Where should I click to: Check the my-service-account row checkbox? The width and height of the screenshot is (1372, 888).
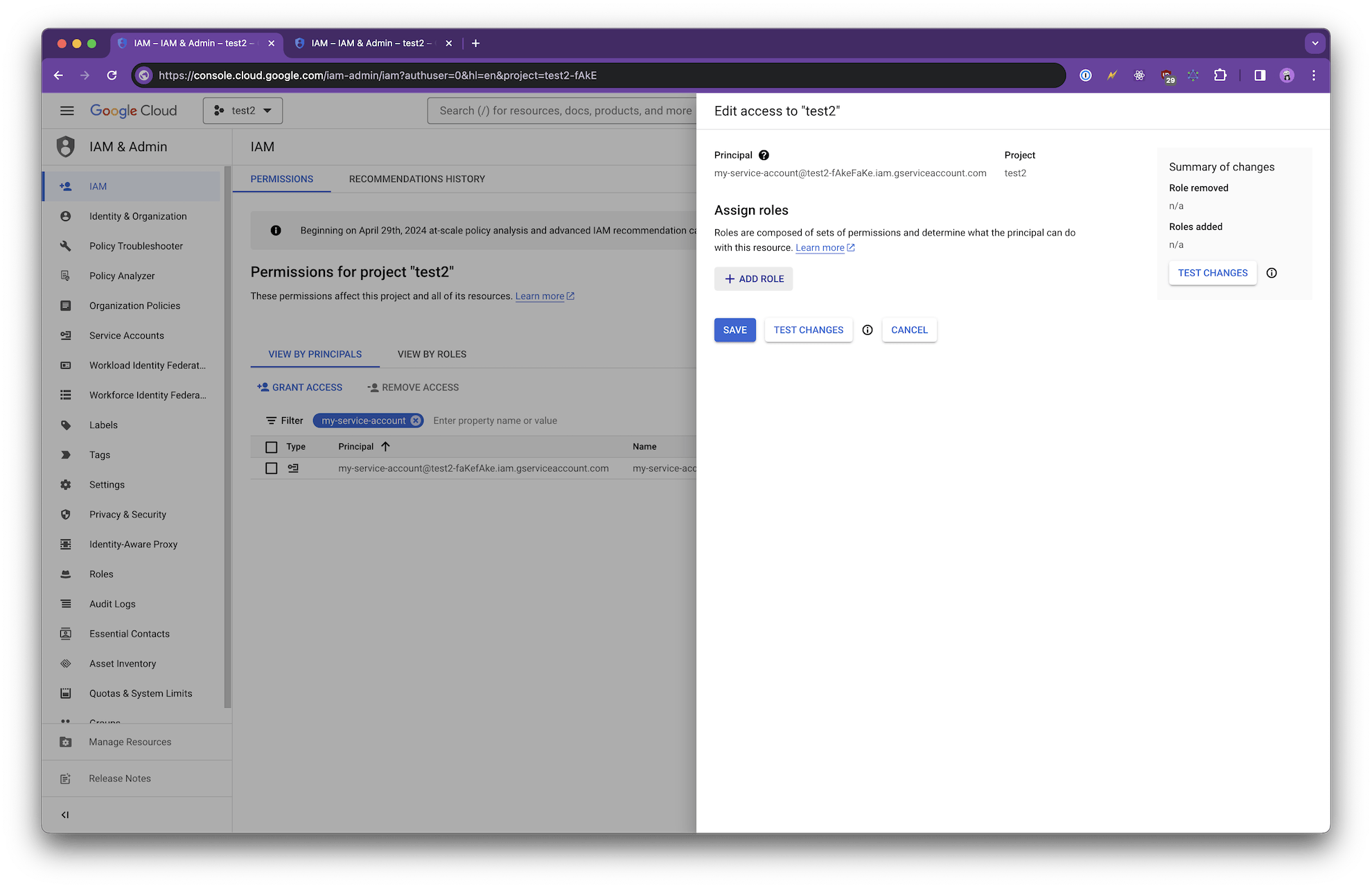coord(271,468)
